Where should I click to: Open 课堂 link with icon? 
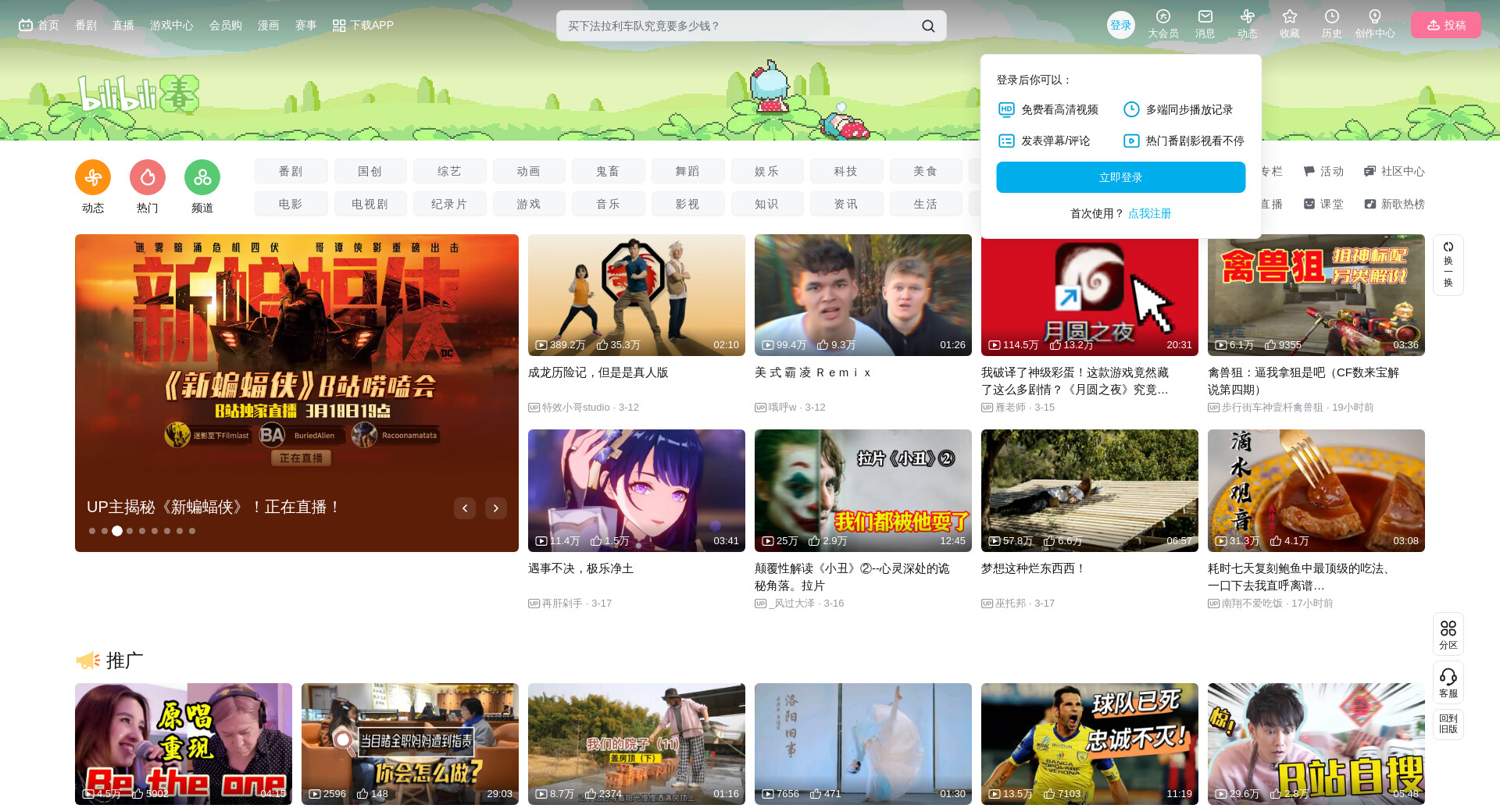[x=1323, y=204]
